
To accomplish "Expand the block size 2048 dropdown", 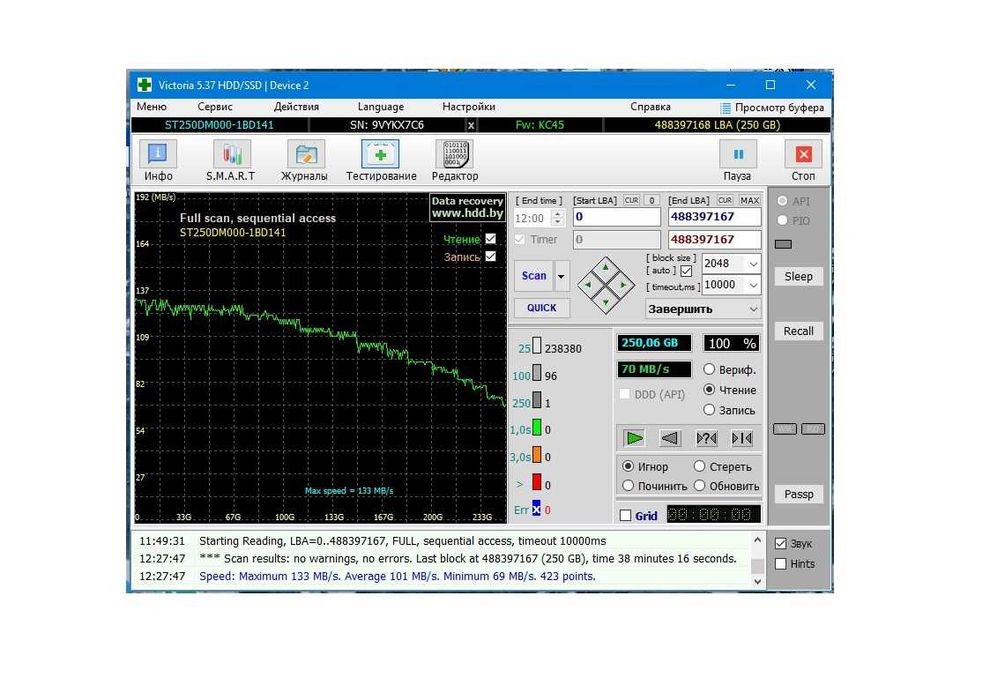I will [753, 264].
